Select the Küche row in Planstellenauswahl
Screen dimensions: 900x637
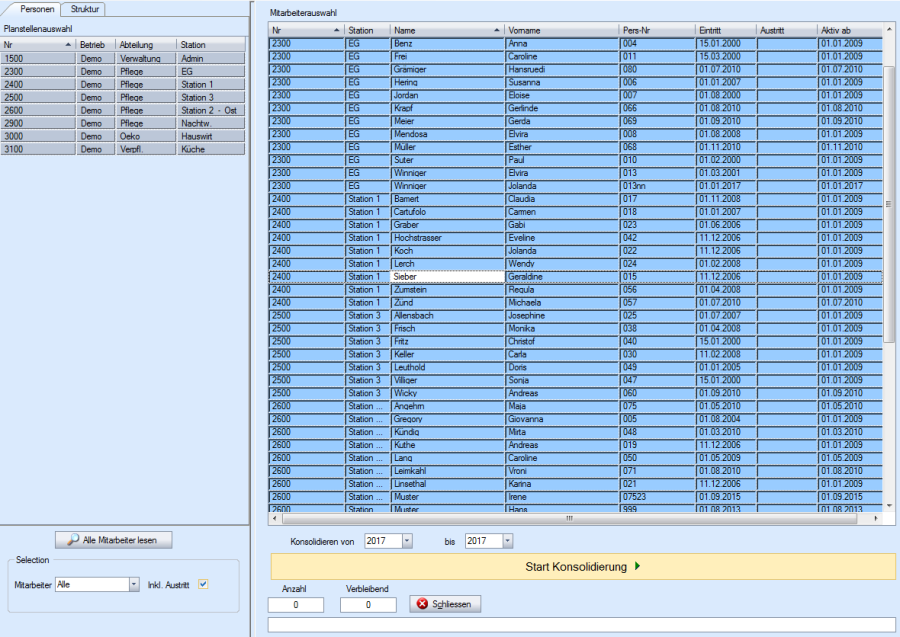(x=211, y=149)
